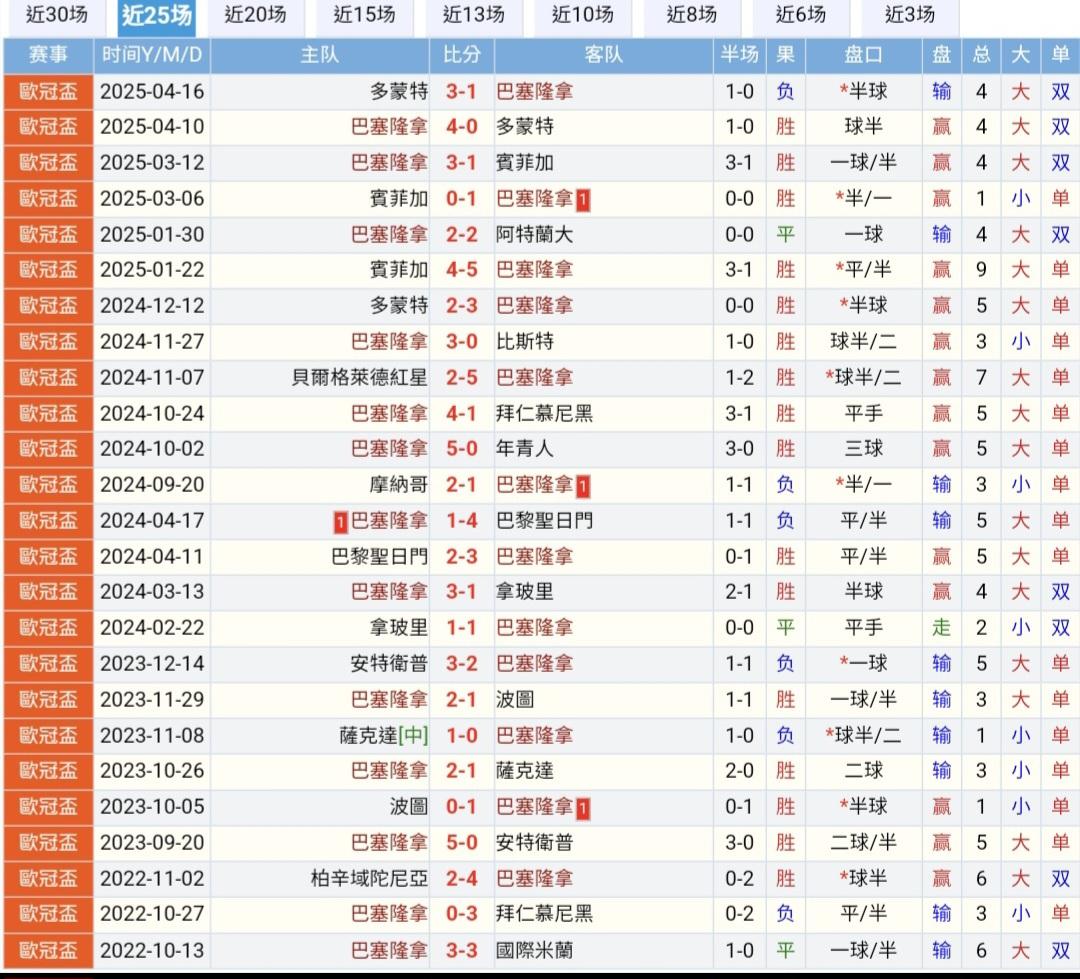Click home team 摩納哥
The width and height of the screenshot is (1080, 979).
(399, 484)
